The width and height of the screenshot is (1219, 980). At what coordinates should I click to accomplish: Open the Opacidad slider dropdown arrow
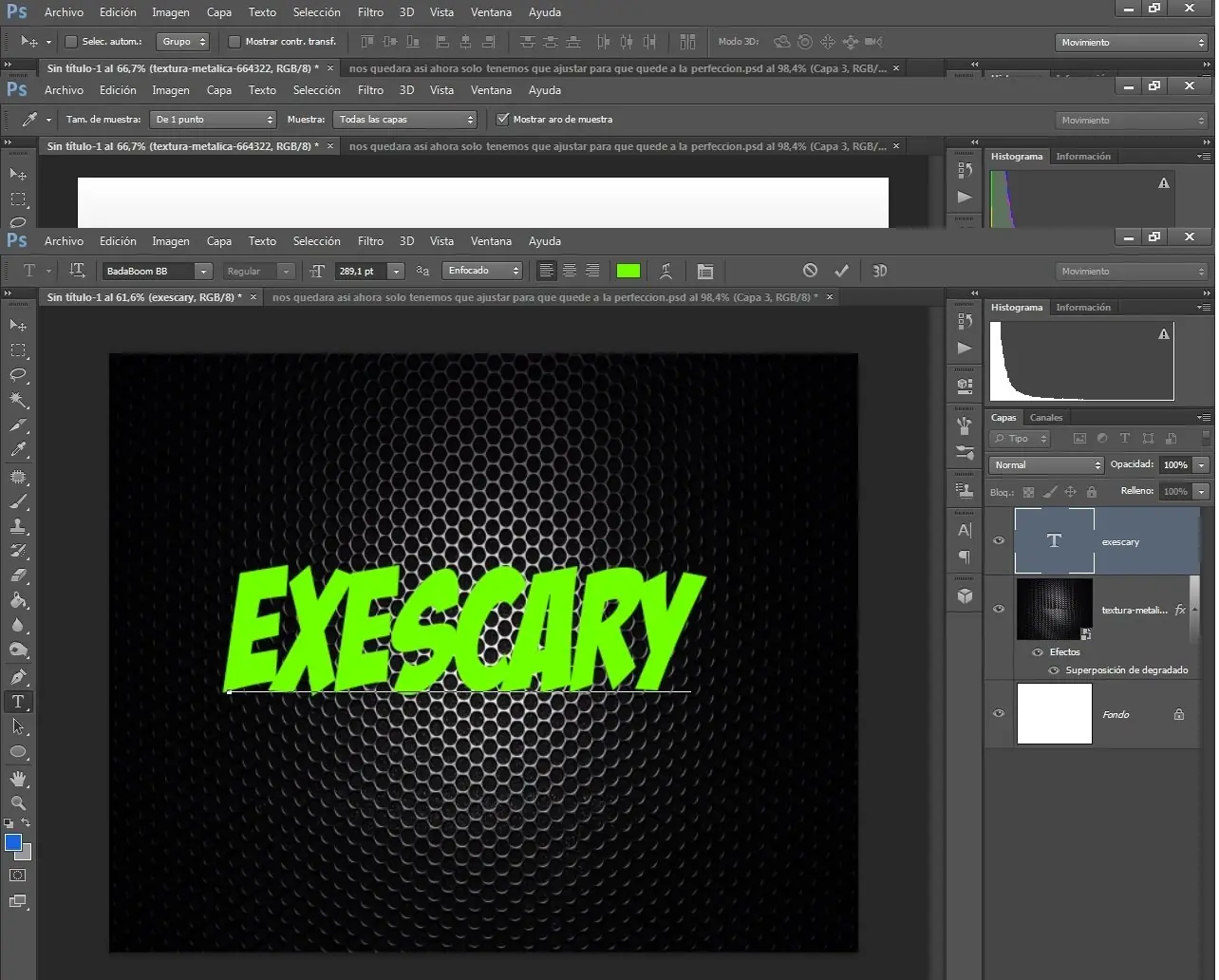(1202, 465)
